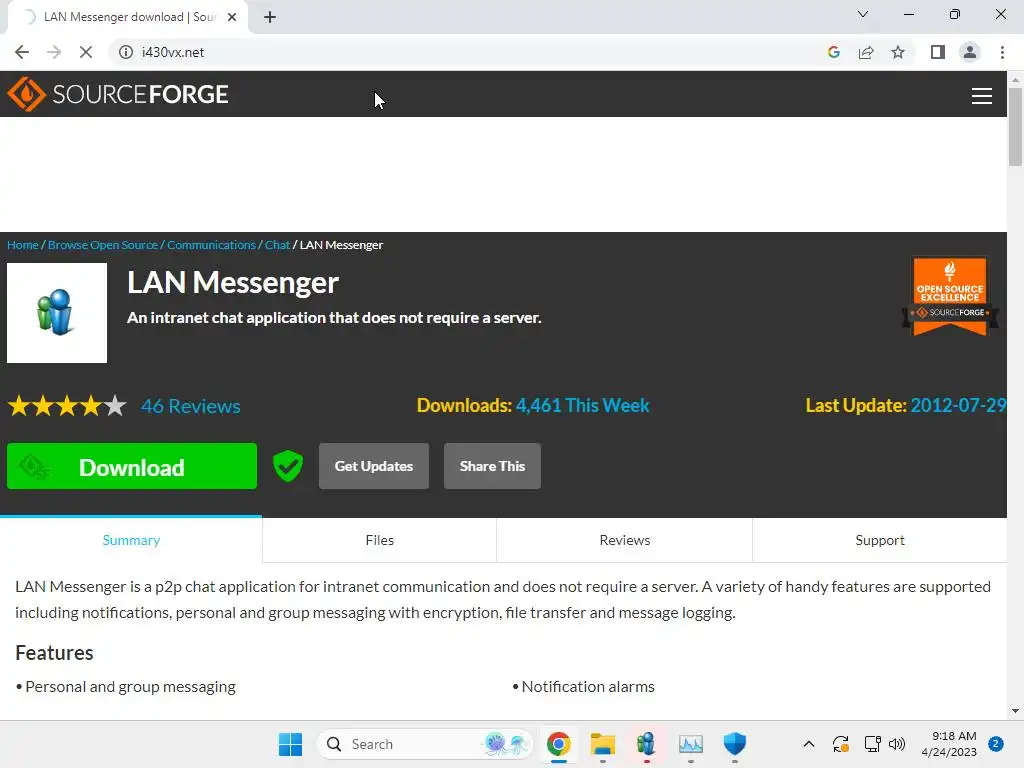Click Browse Open Source breadcrumb
This screenshot has height=768, width=1024.
[x=103, y=245]
